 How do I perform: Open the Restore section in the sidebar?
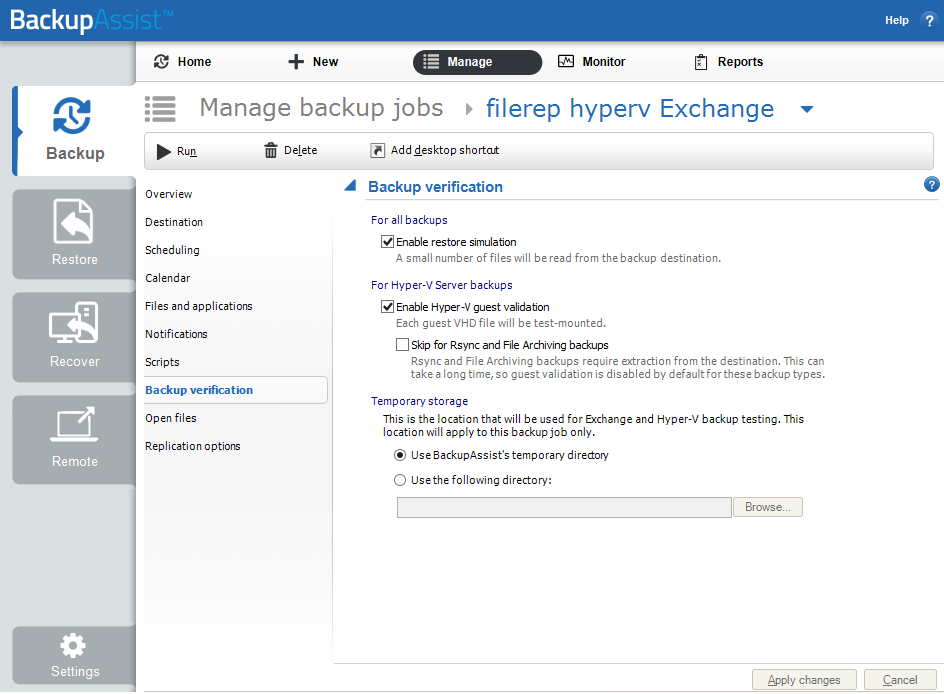[x=74, y=234]
